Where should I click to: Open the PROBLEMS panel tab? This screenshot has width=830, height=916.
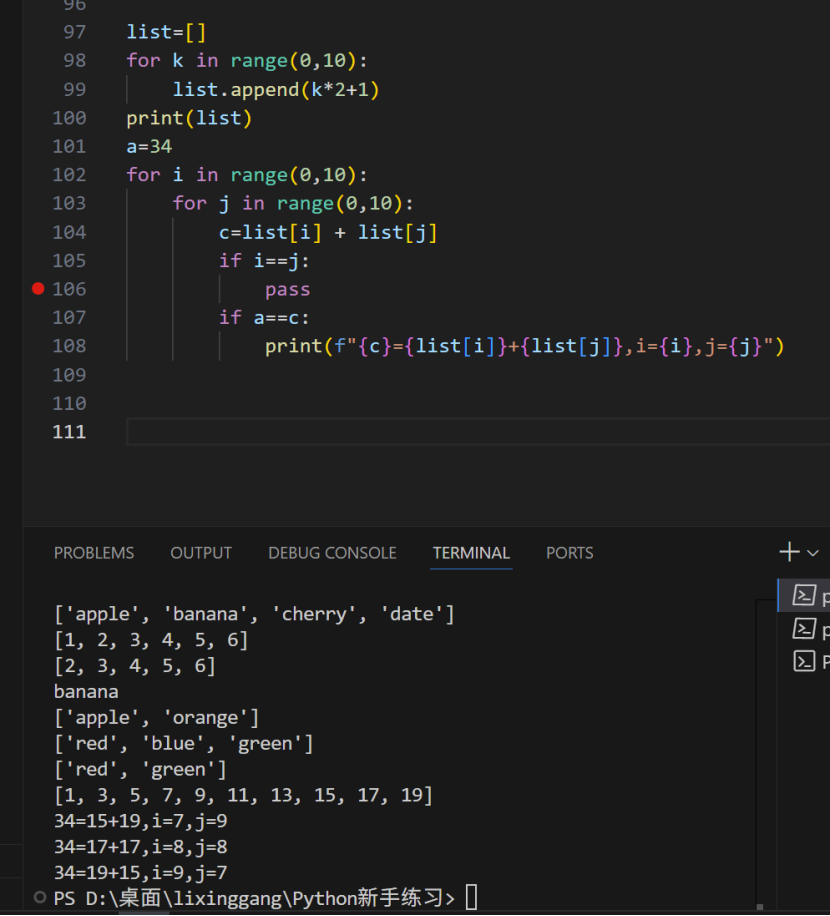93,553
